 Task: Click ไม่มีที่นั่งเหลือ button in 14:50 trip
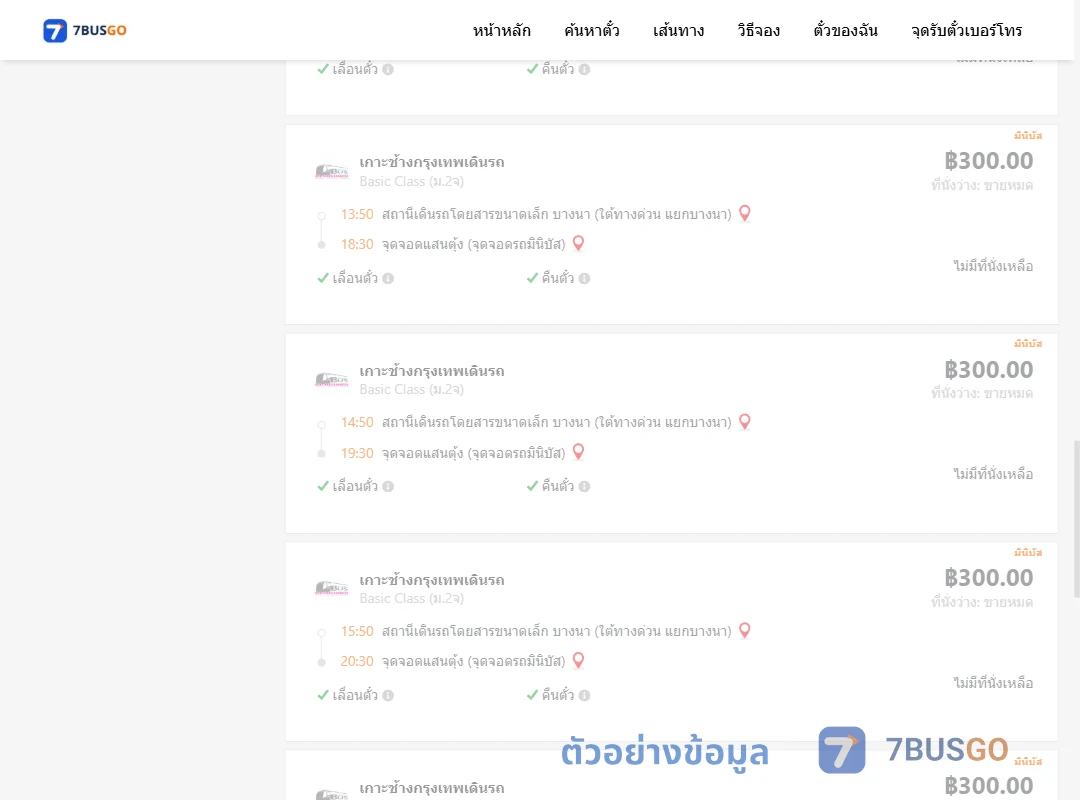(993, 474)
